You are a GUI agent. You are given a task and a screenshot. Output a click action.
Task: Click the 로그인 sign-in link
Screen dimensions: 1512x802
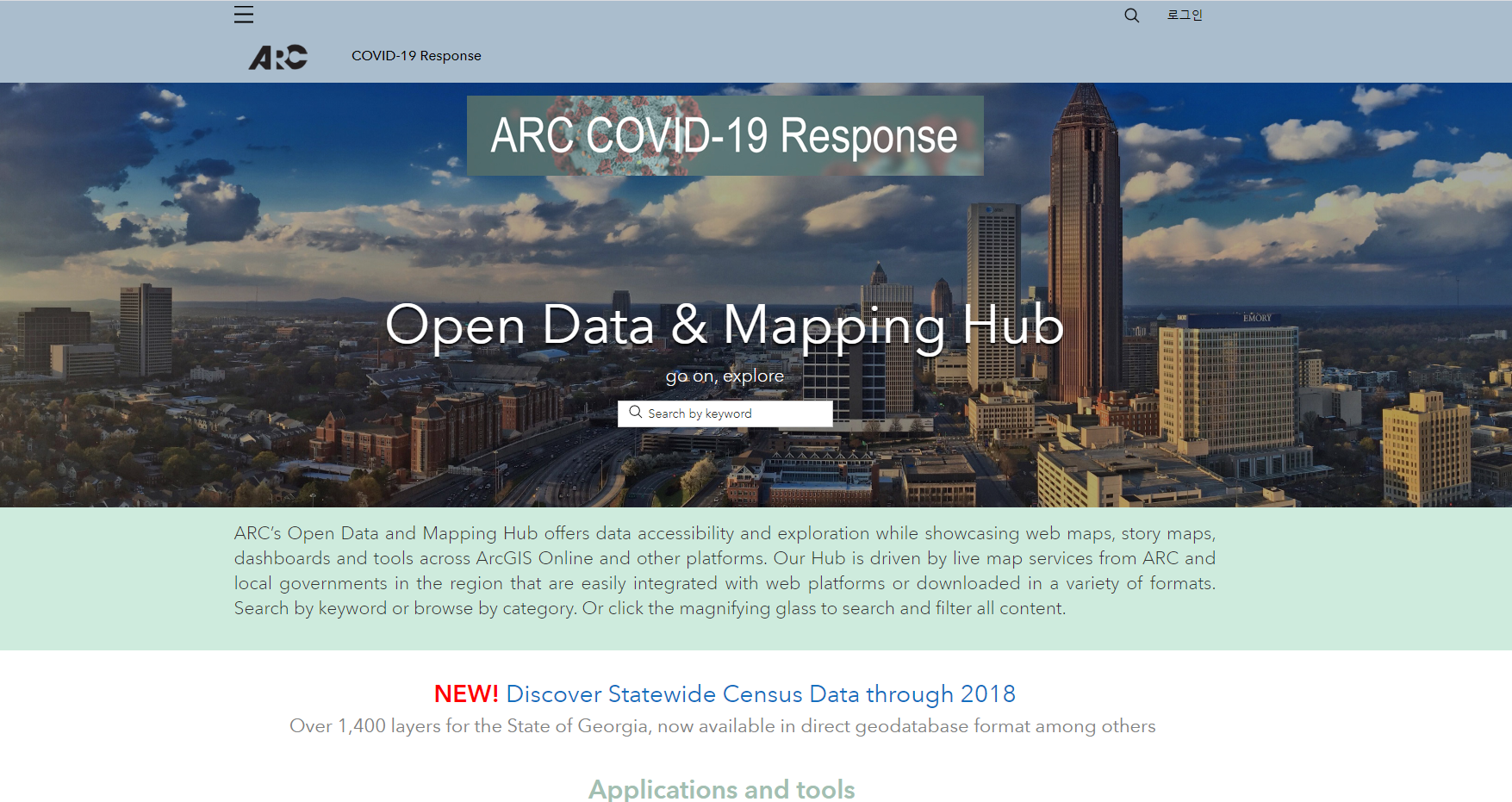click(x=1185, y=16)
